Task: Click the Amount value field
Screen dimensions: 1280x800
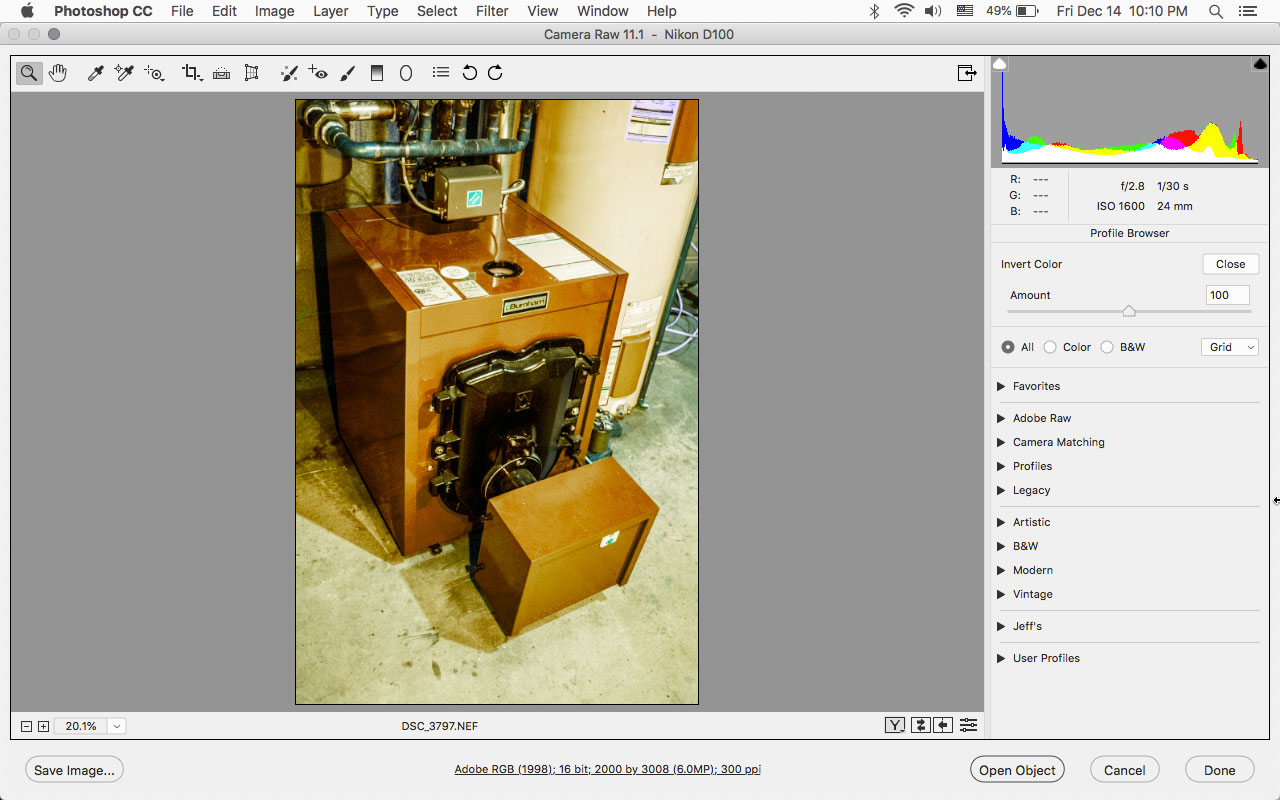Action: coord(1228,295)
